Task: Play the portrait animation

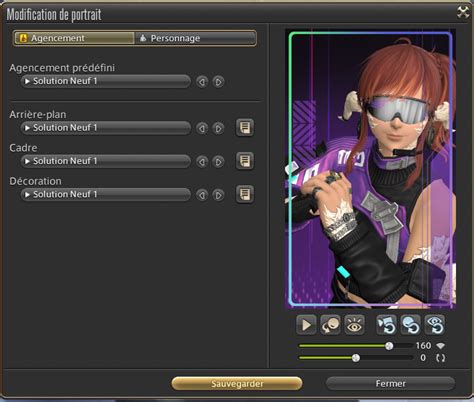Action: pyautogui.click(x=306, y=325)
